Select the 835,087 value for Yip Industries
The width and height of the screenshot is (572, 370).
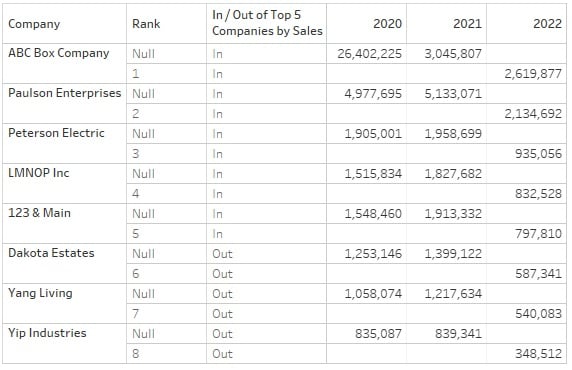pyautogui.click(x=378, y=334)
